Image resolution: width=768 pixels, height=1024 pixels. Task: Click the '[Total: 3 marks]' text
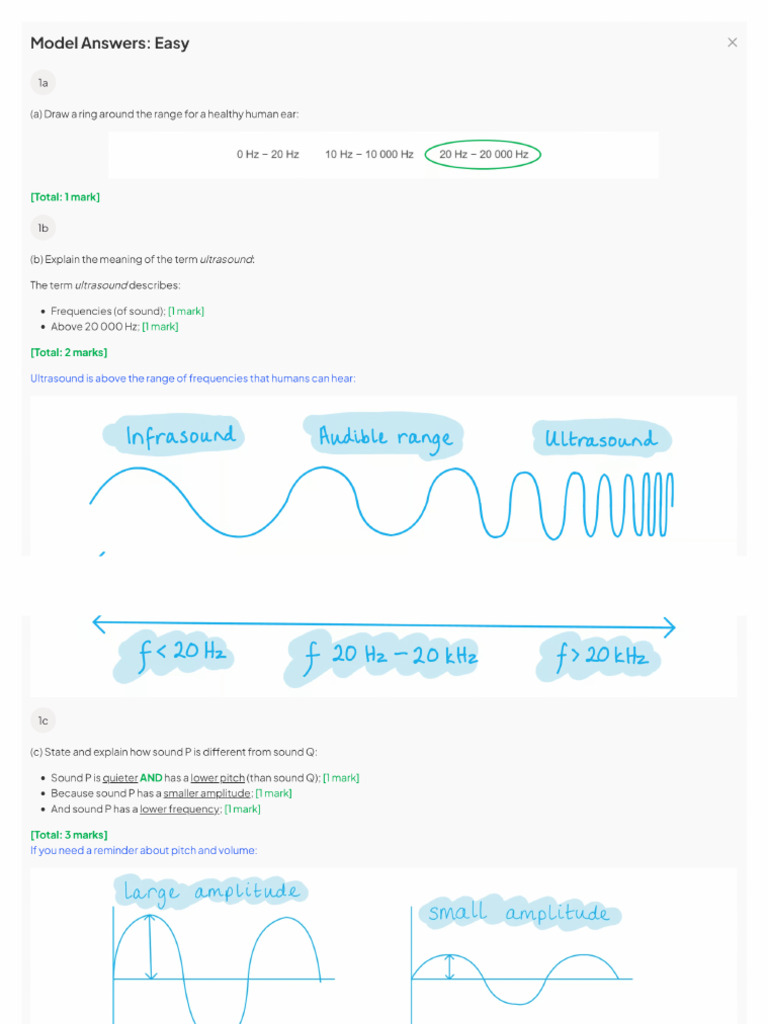[x=69, y=835]
